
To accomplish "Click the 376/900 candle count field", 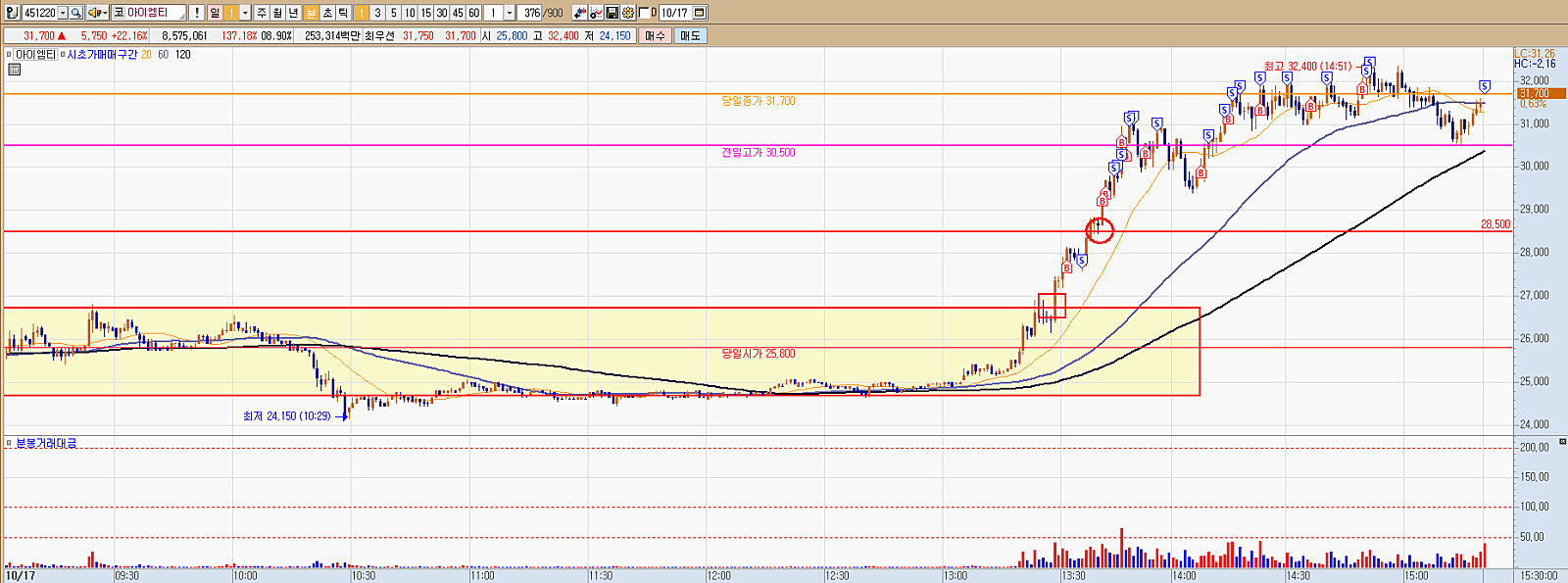I will point(543,13).
